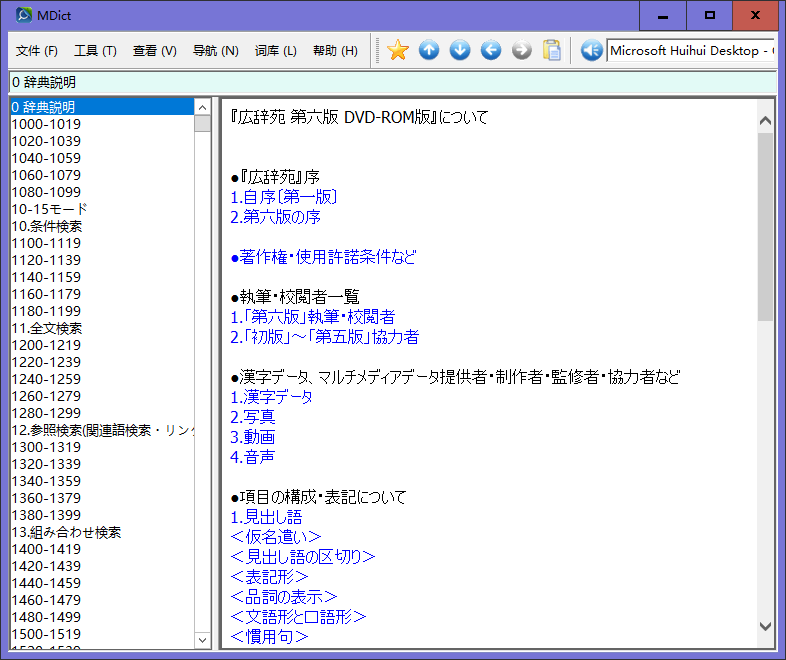The height and width of the screenshot is (660, 786).
Task: Select 11.全文検索 in the word list
Action: point(46,328)
